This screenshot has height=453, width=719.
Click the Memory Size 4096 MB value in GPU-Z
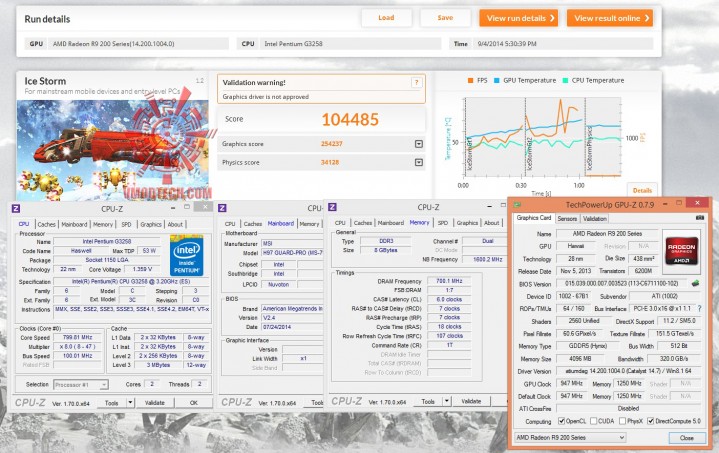pyautogui.click(x=580, y=359)
